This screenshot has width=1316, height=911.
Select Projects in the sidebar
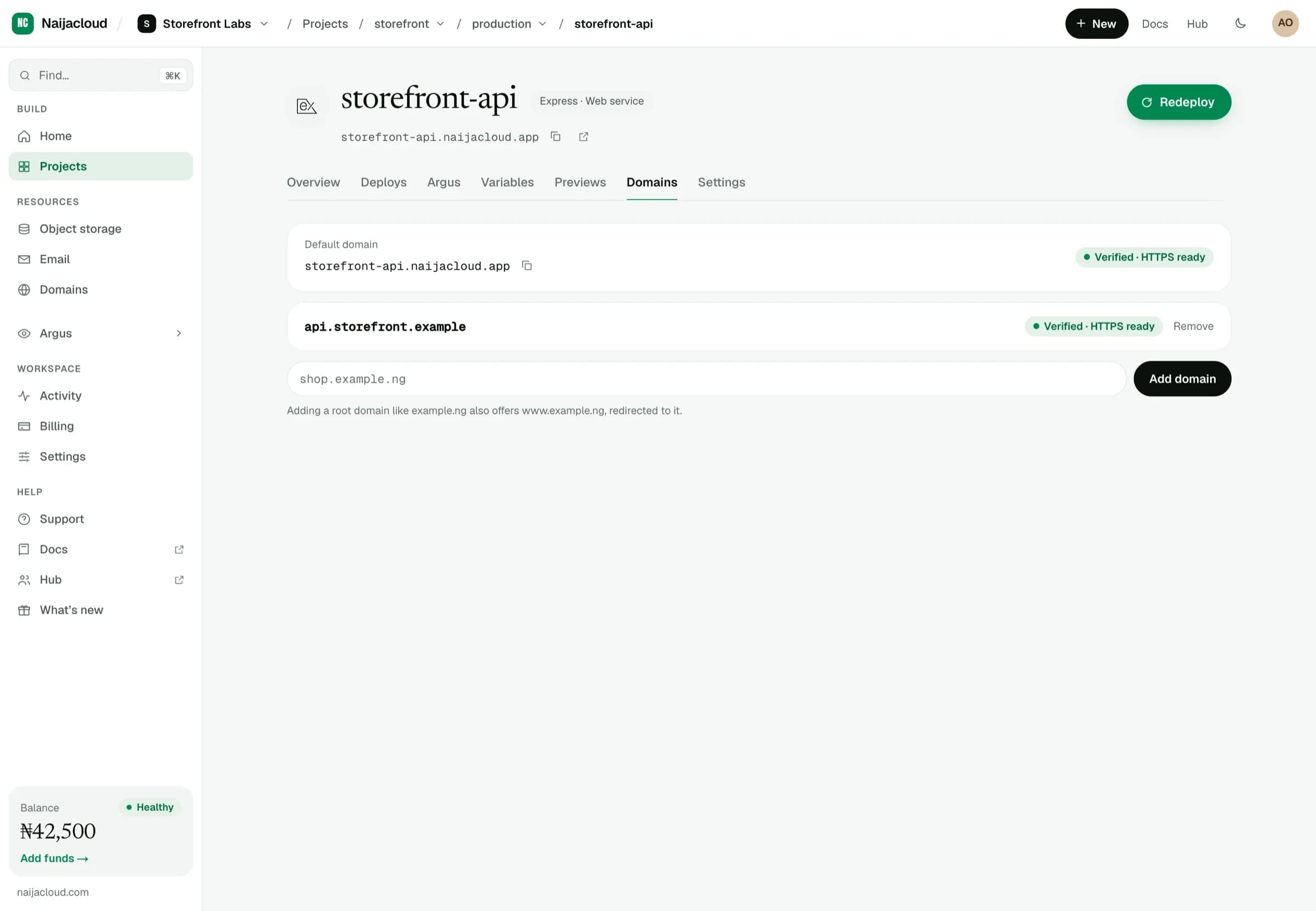(101, 166)
